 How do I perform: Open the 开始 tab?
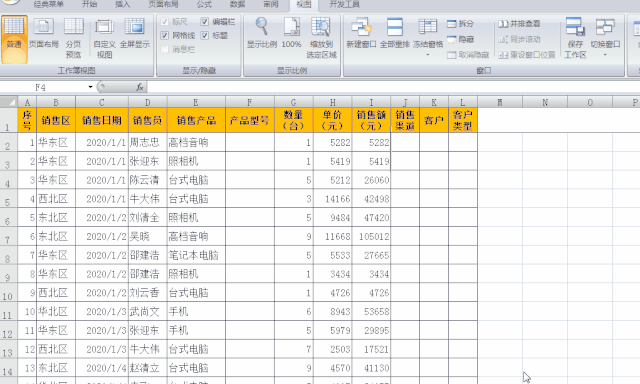coord(89,4)
